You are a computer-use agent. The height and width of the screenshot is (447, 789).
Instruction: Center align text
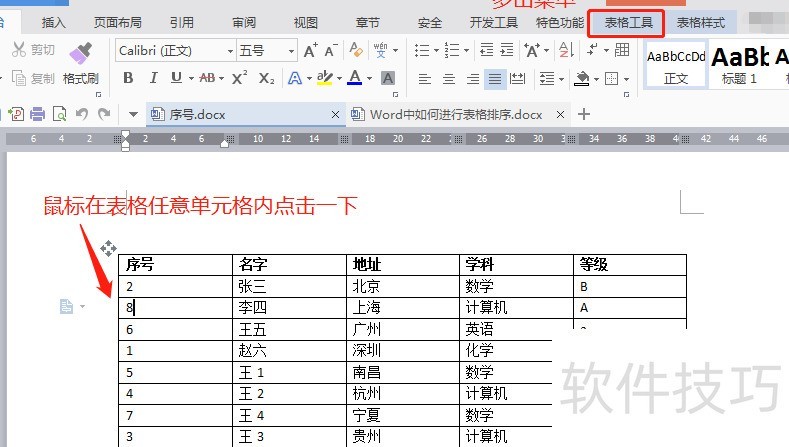pyautogui.click(x=449, y=79)
